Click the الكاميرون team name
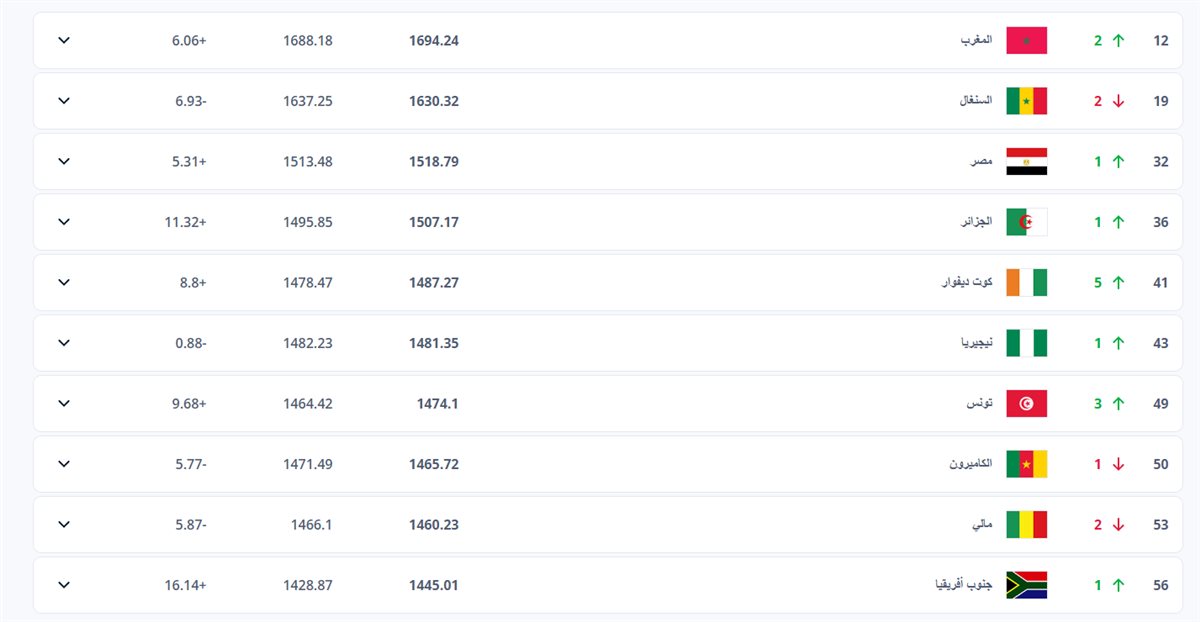1200x622 pixels. pos(970,464)
